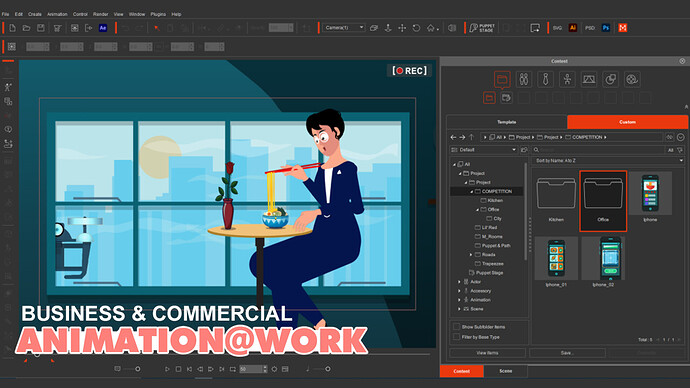Click the Photoshop PS icon
Screen dimensions: 690x388
click(606, 28)
